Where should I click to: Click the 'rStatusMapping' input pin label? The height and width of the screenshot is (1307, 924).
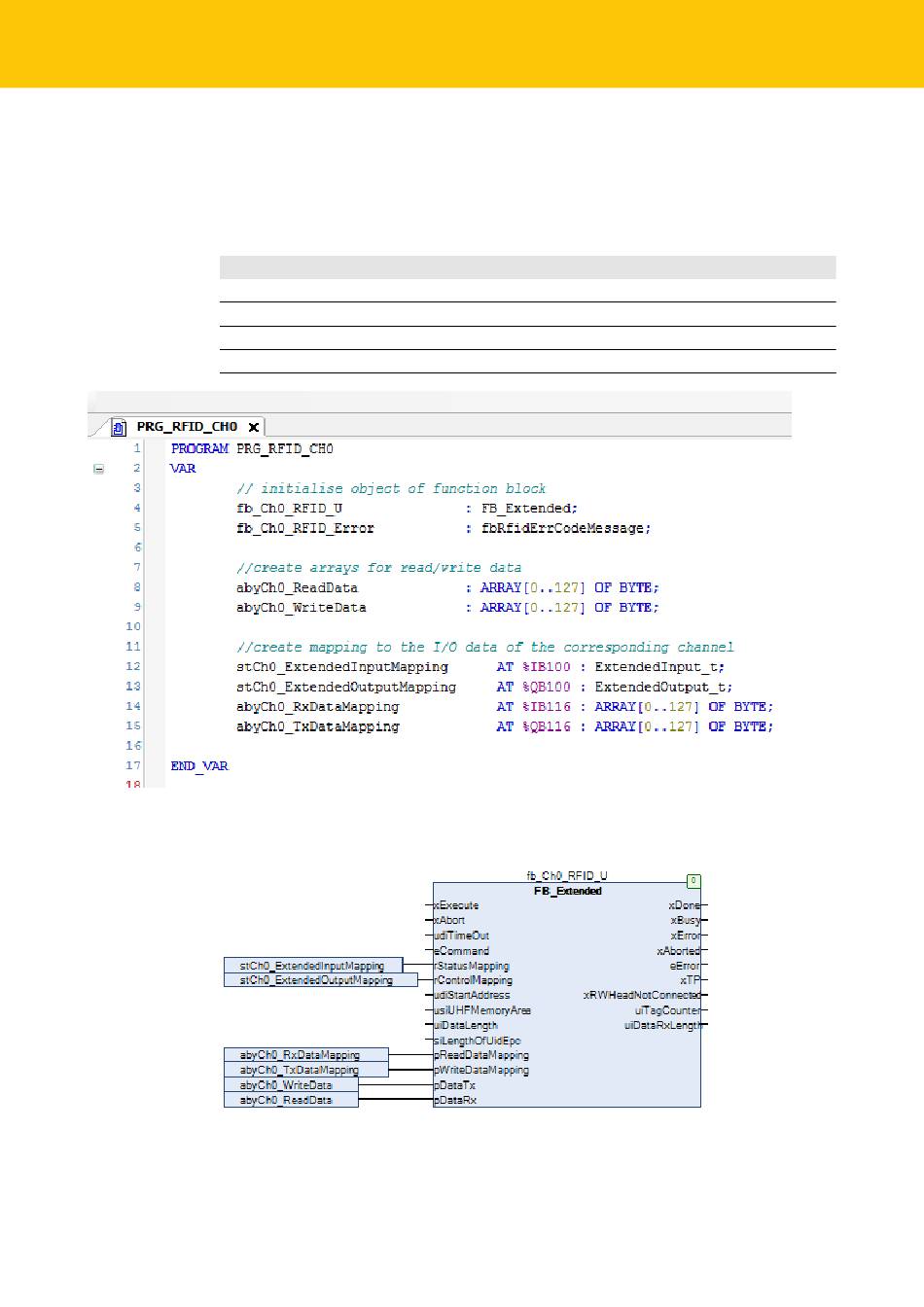472,966
